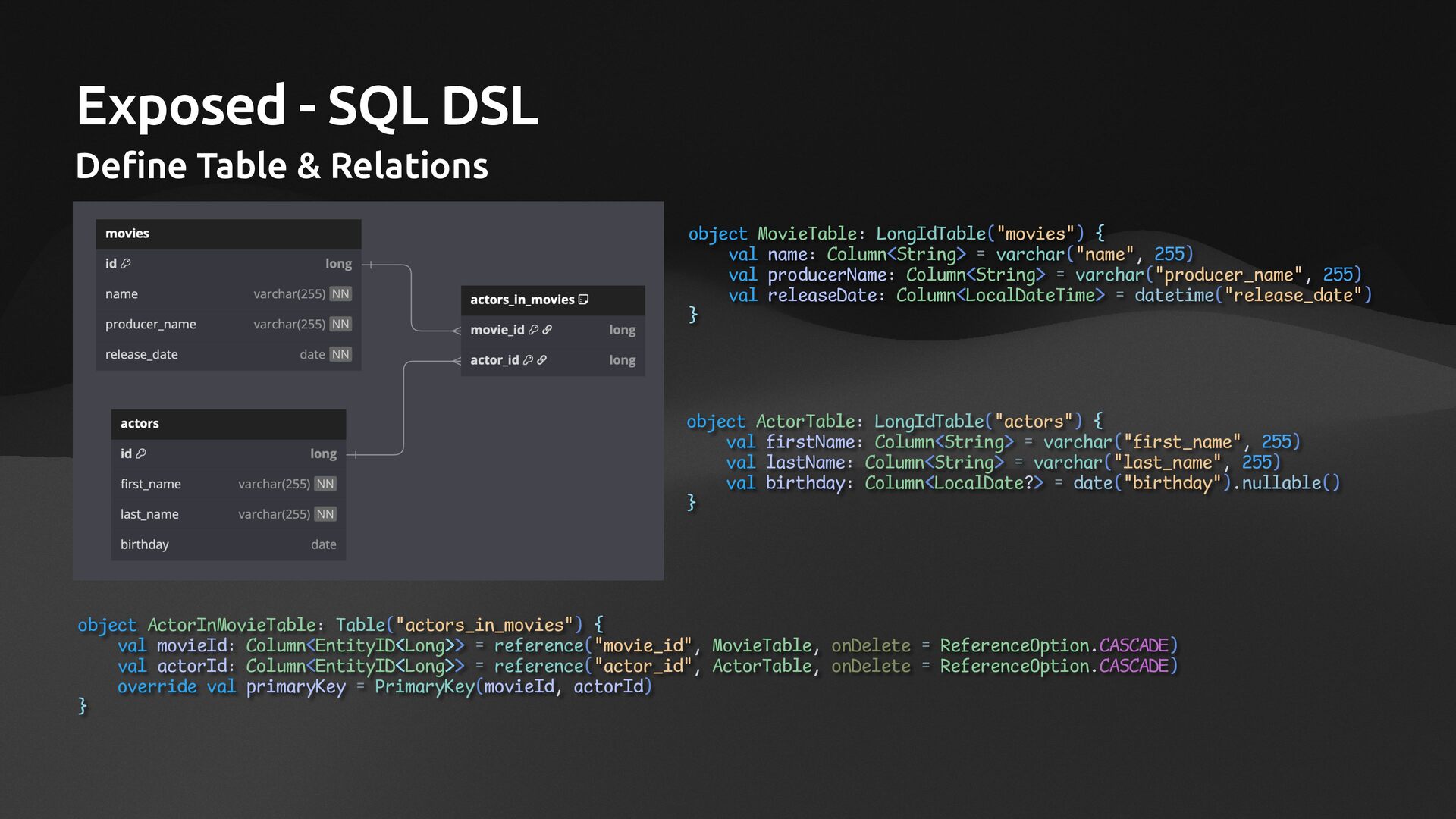The height and width of the screenshot is (819, 1456).
Task: Select the movies table header
Action: pyautogui.click(x=228, y=234)
